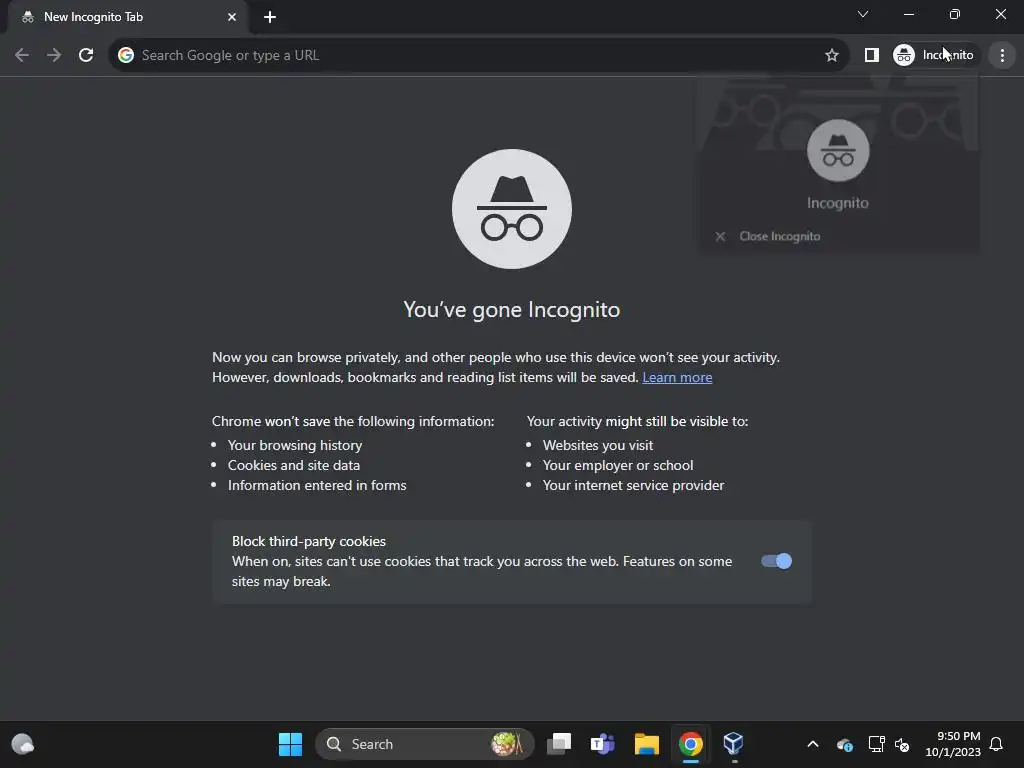1024x768 pixels.
Task: Click the forward navigation arrow
Action: point(54,55)
